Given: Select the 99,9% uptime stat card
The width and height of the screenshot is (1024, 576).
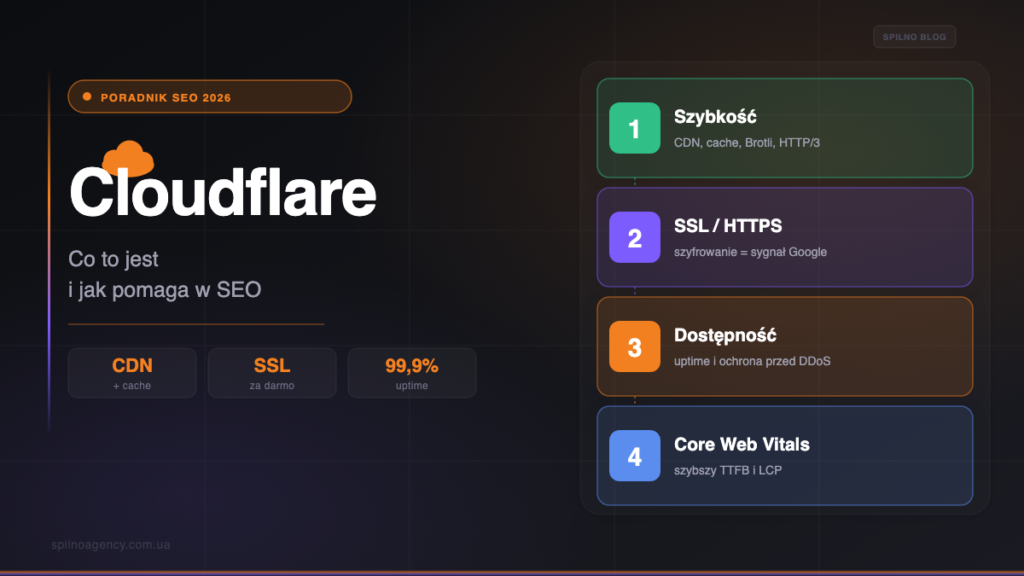Looking at the screenshot, I should [x=411, y=373].
